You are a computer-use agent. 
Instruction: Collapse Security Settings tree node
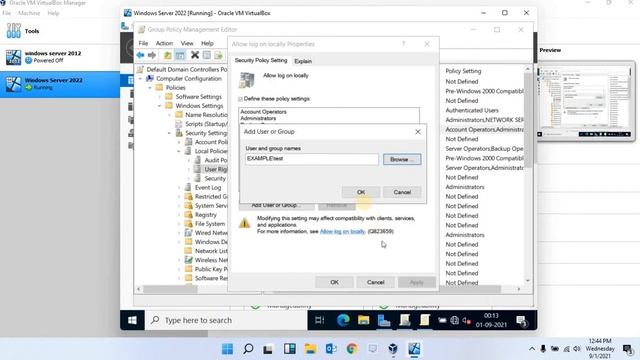[x=170, y=133]
